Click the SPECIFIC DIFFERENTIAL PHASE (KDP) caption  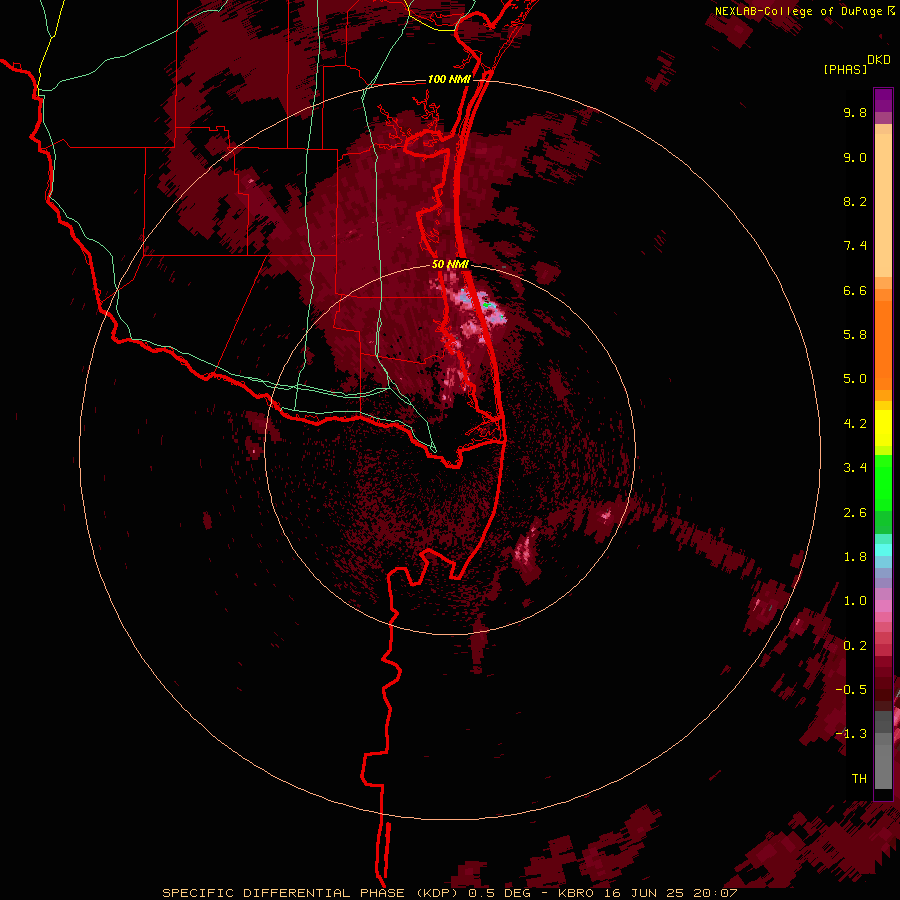pos(312,893)
